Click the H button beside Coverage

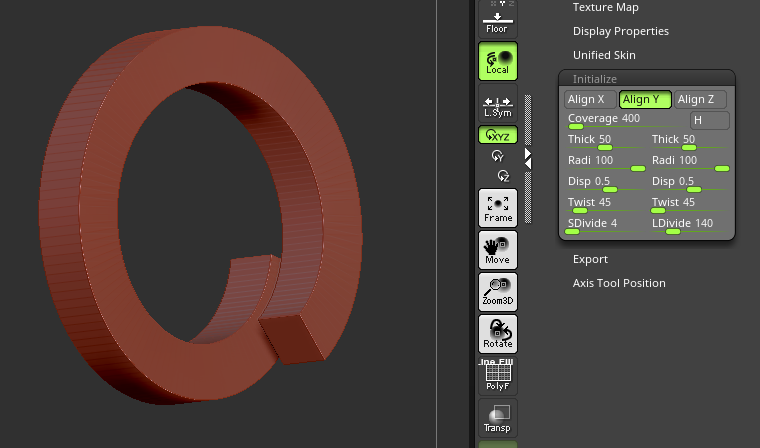click(710, 120)
